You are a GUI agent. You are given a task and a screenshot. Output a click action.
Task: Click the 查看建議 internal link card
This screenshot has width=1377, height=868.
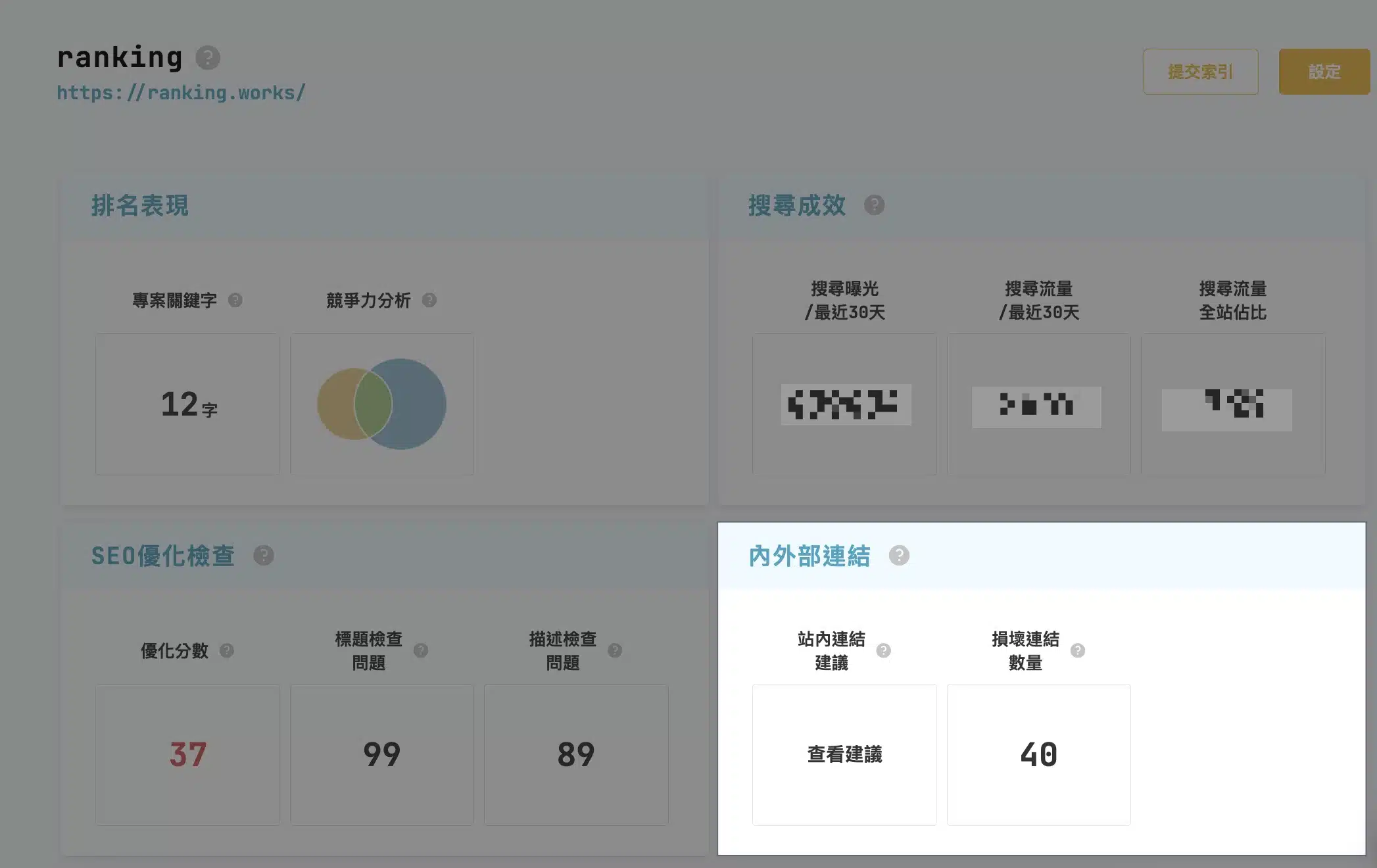tap(844, 754)
